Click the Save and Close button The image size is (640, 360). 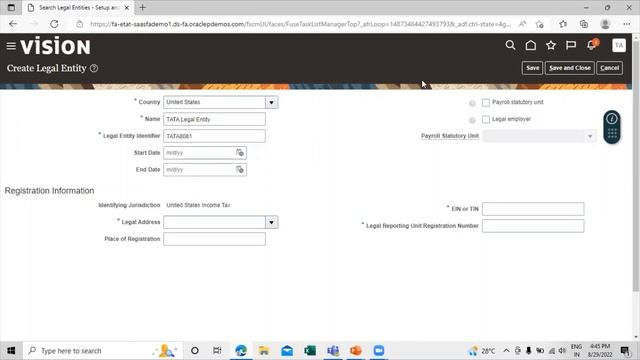[x=570, y=68]
